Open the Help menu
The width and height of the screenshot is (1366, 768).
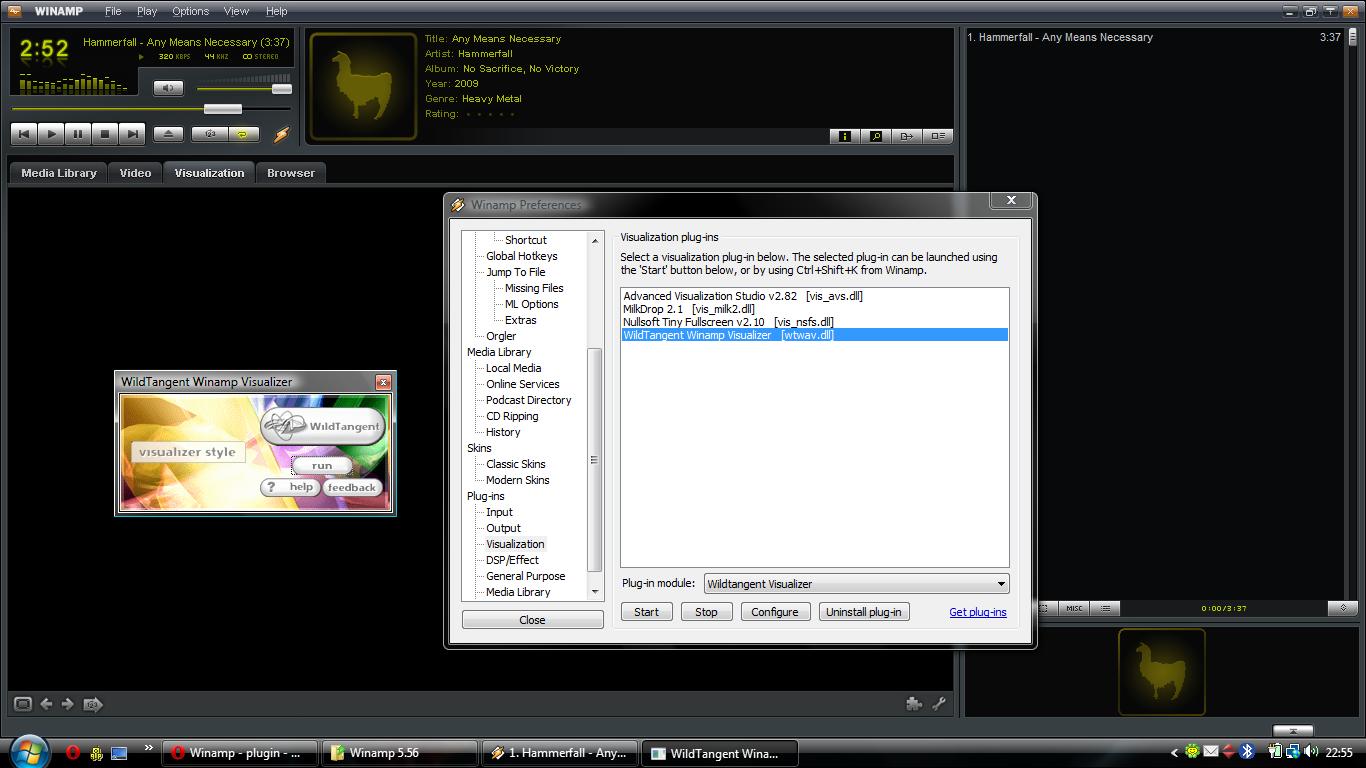(x=276, y=11)
